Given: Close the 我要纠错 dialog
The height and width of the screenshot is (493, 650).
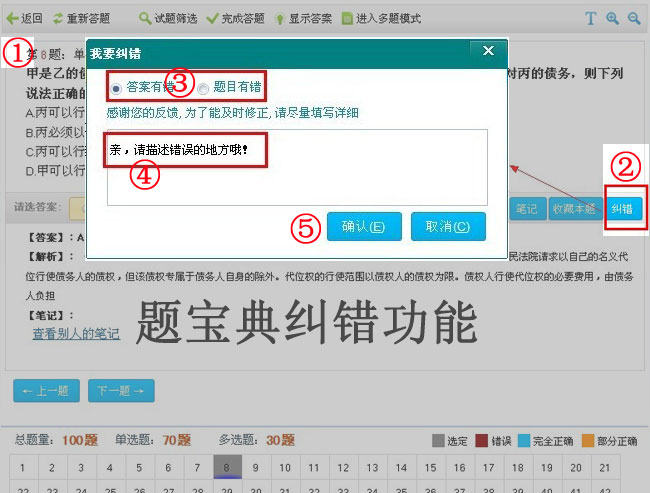Looking at the screenshot, I should [x=488, y=51].
